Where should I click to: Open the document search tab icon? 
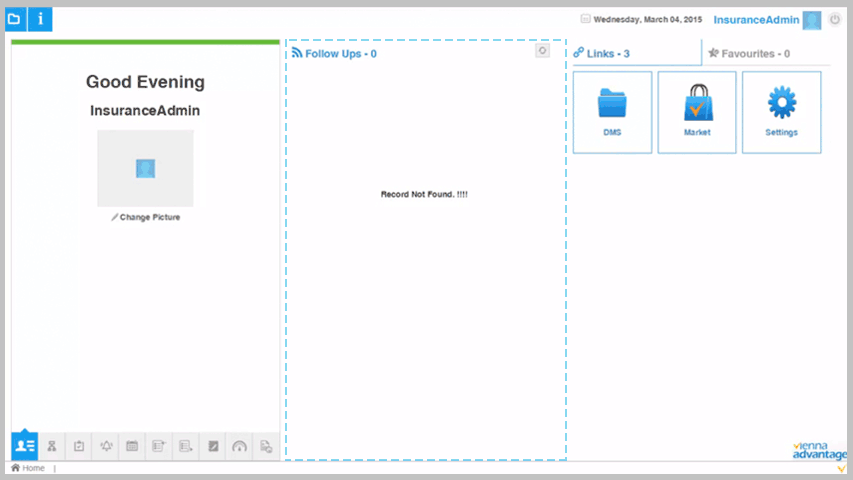tap(266, 446)
